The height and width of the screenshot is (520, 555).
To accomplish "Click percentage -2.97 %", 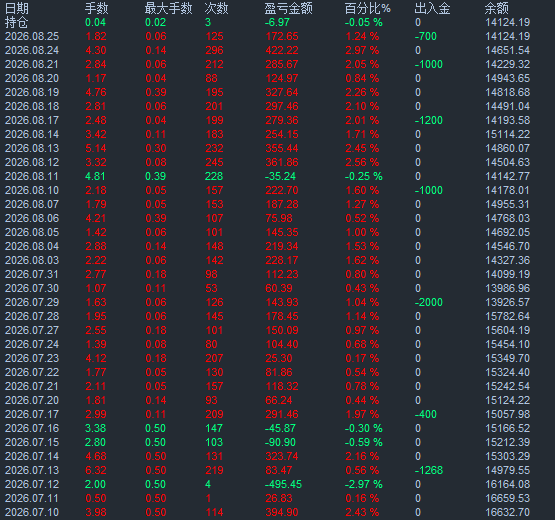I will 364,484.
